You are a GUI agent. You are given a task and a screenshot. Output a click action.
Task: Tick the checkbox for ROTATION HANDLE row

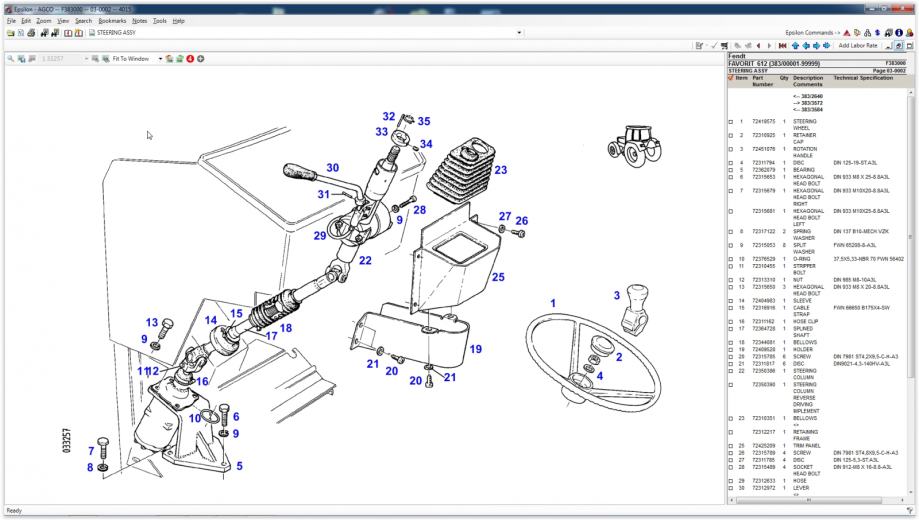(x=731, y=149)
